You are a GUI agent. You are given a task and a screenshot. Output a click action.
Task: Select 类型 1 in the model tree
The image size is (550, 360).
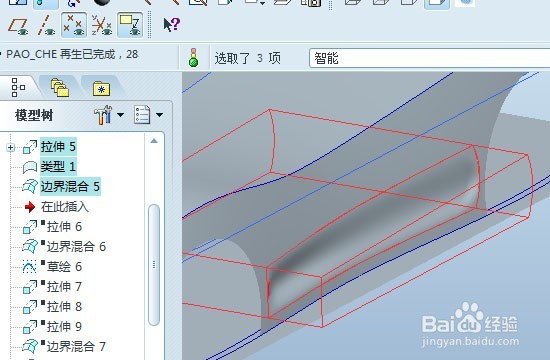point(58,166)
